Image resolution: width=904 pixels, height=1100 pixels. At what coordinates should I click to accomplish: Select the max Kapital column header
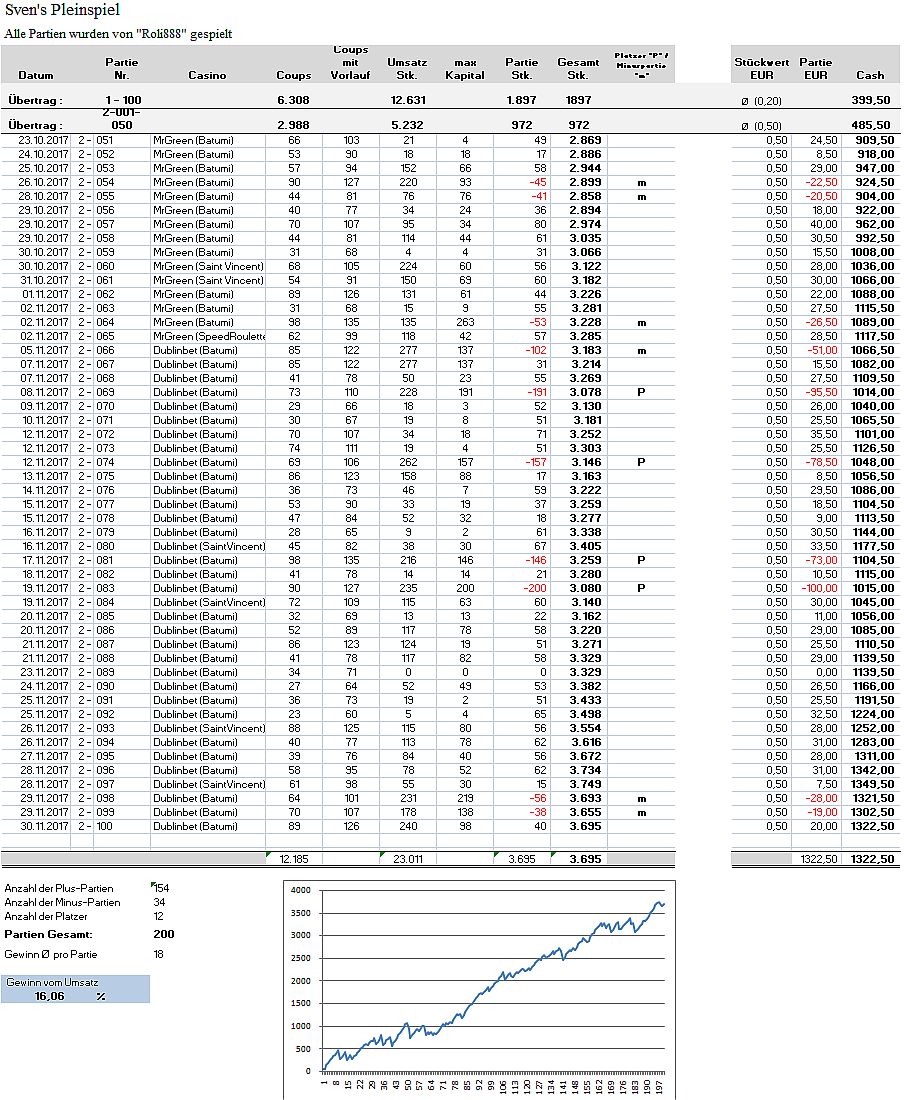pos(464,68)
